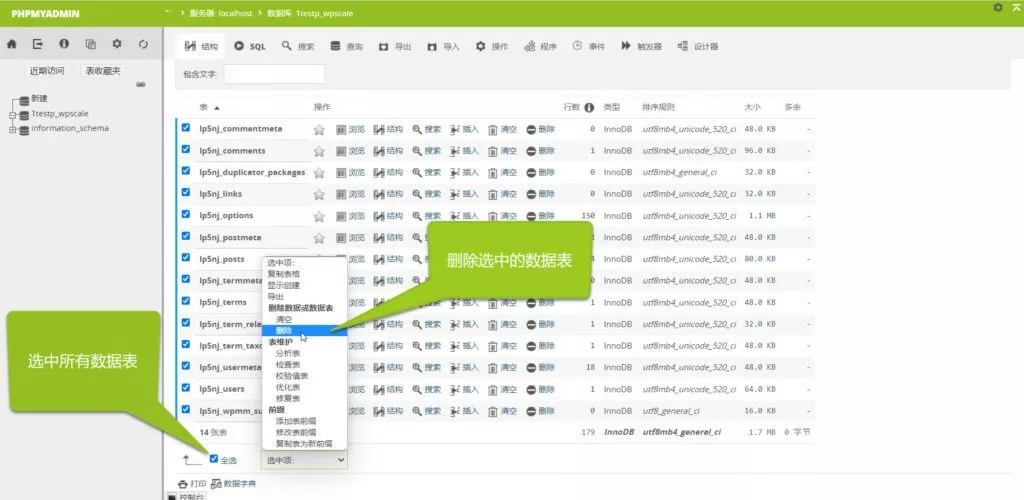
Task: Click the 包含文字 filter input field
Action: pyautogui.click(x=274, y=74)
